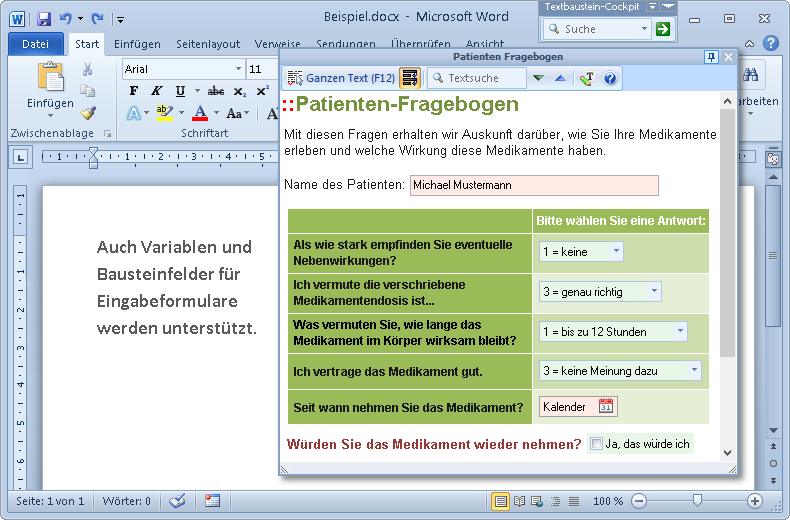
Task: Switch to the Seitenlayout tab
Action: tap(208, 44)
